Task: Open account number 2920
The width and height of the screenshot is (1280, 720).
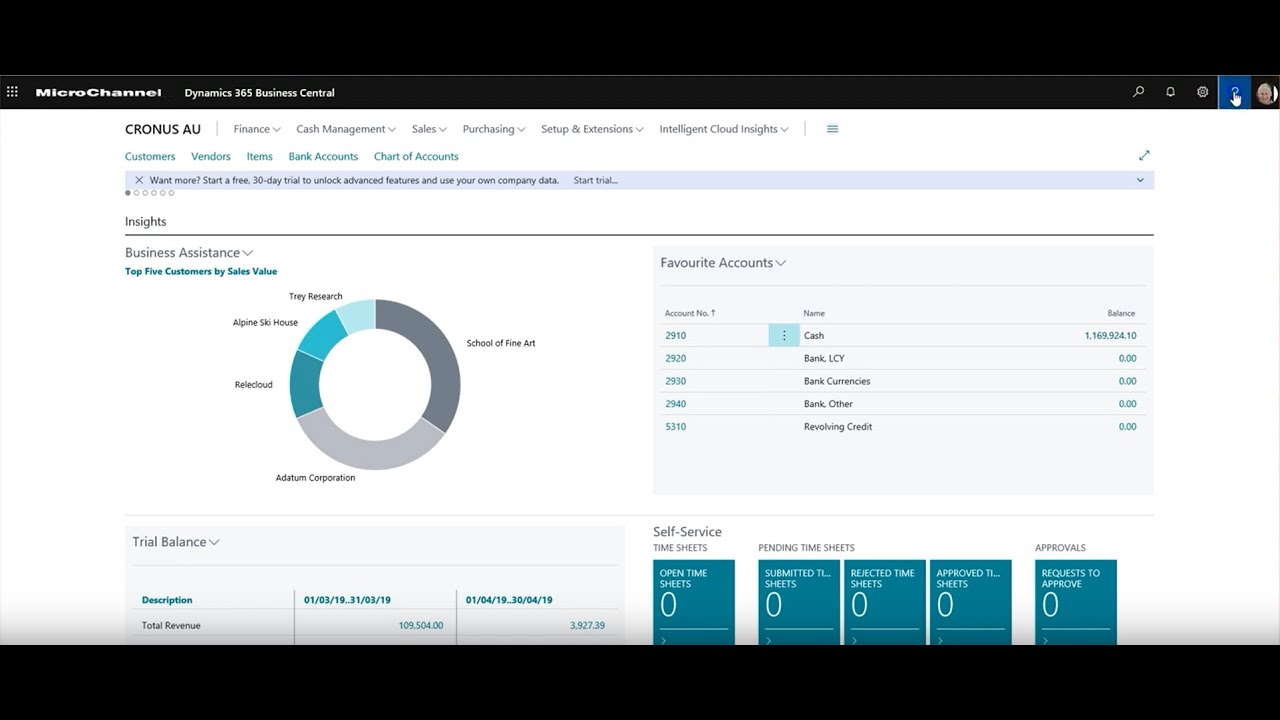Action: (676, 358)
